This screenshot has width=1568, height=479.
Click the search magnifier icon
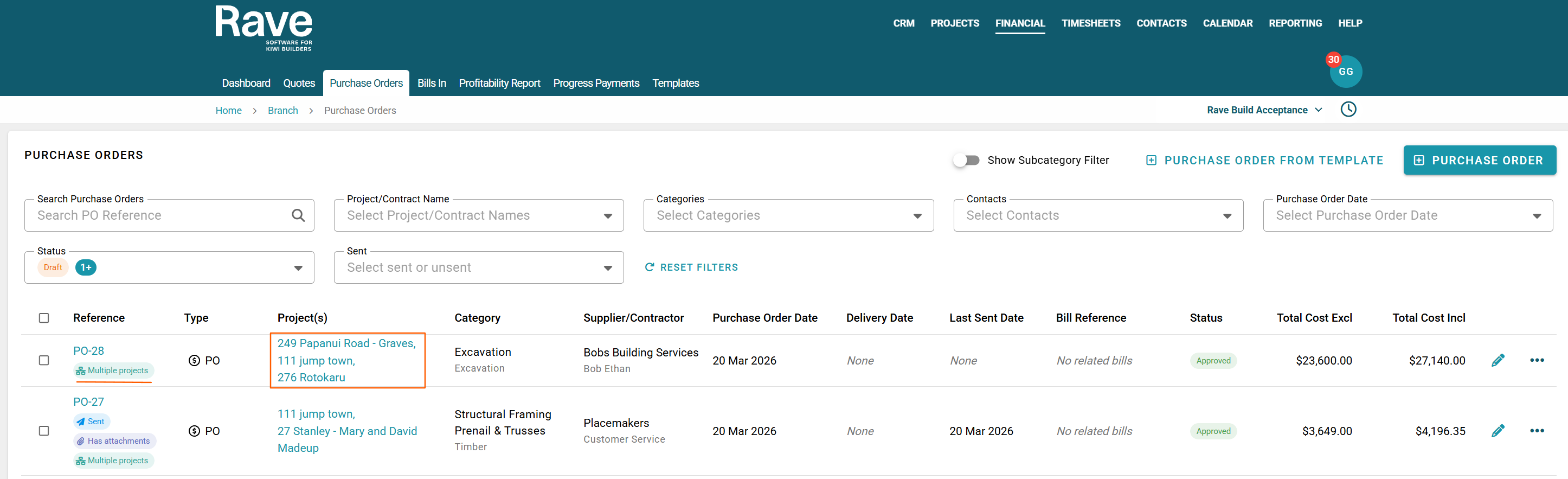tap(298, 215)
